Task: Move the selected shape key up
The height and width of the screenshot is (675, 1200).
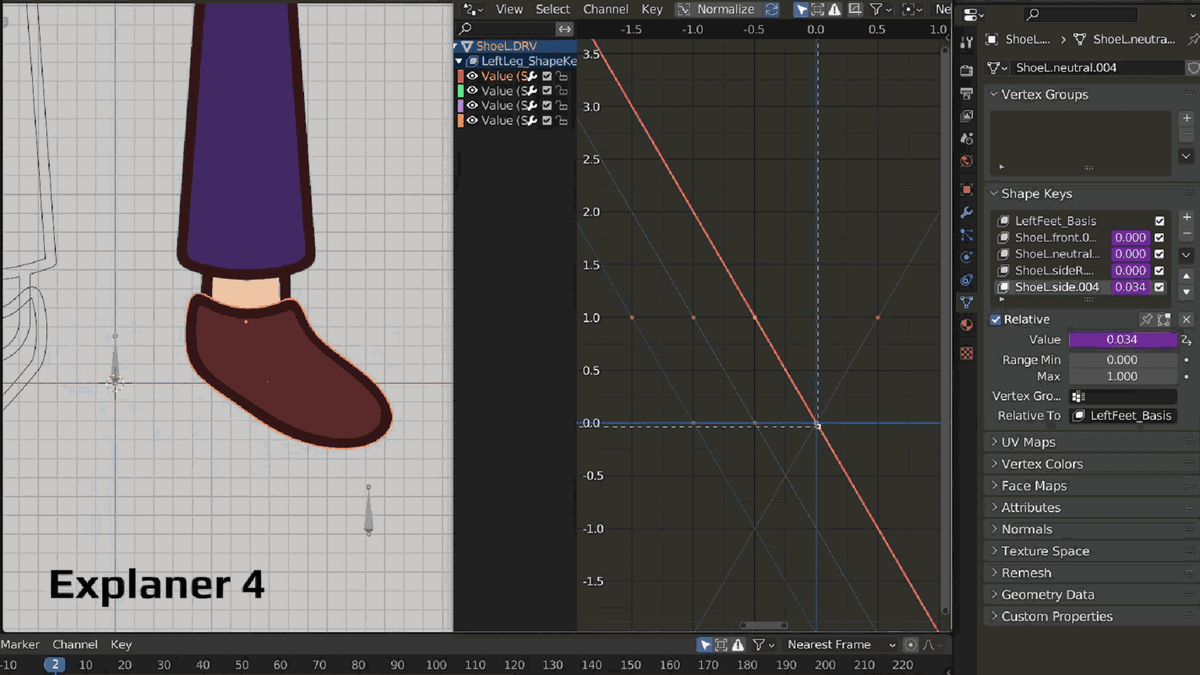Action: tap(1186, 276)
